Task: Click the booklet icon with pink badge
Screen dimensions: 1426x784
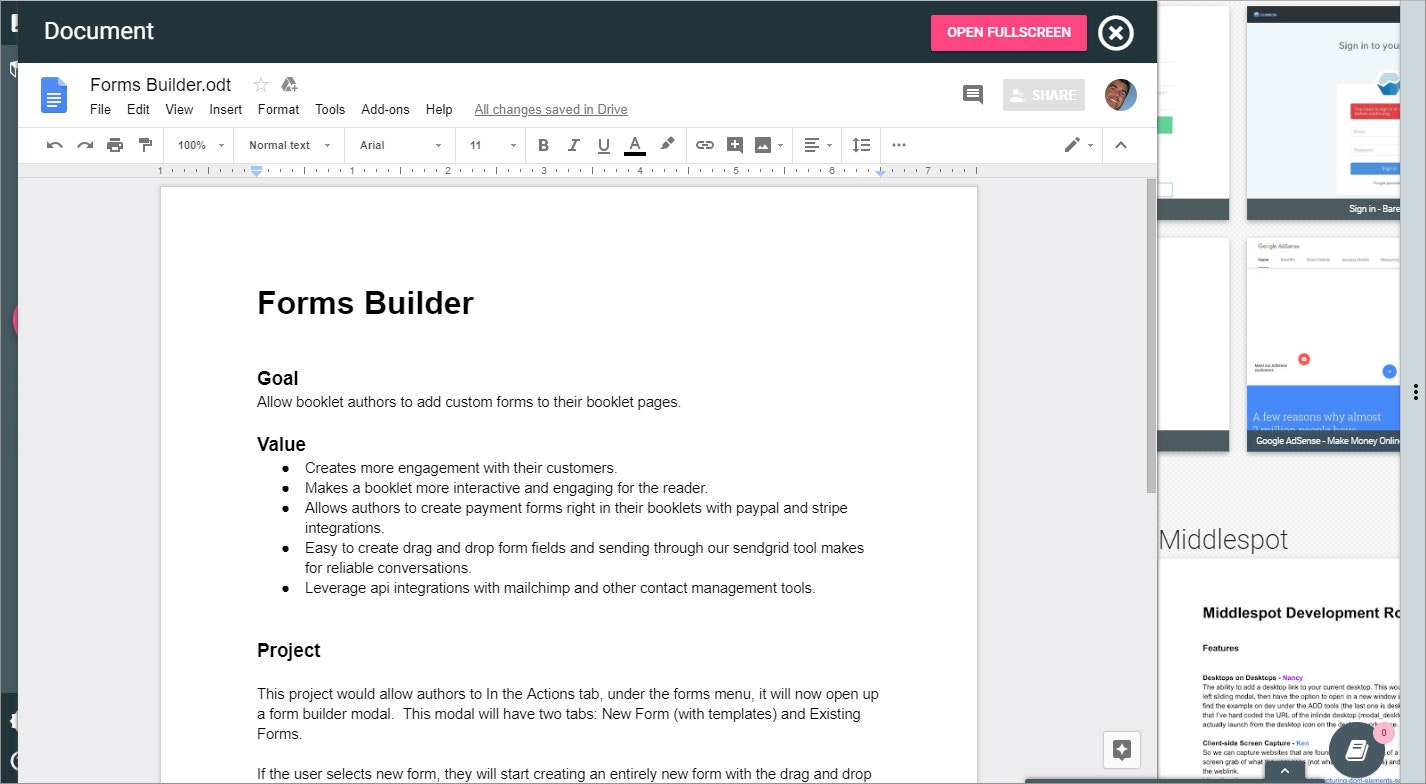Action: (1358, 750)
